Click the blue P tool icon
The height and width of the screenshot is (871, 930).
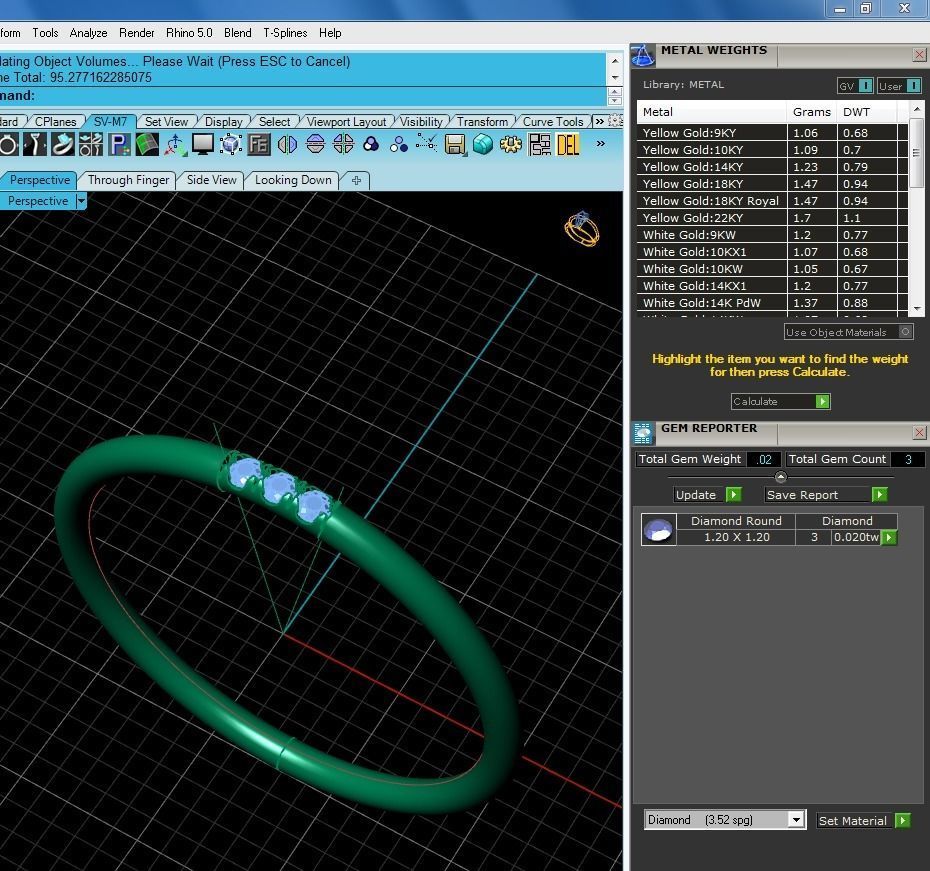[x=119, y=144]
